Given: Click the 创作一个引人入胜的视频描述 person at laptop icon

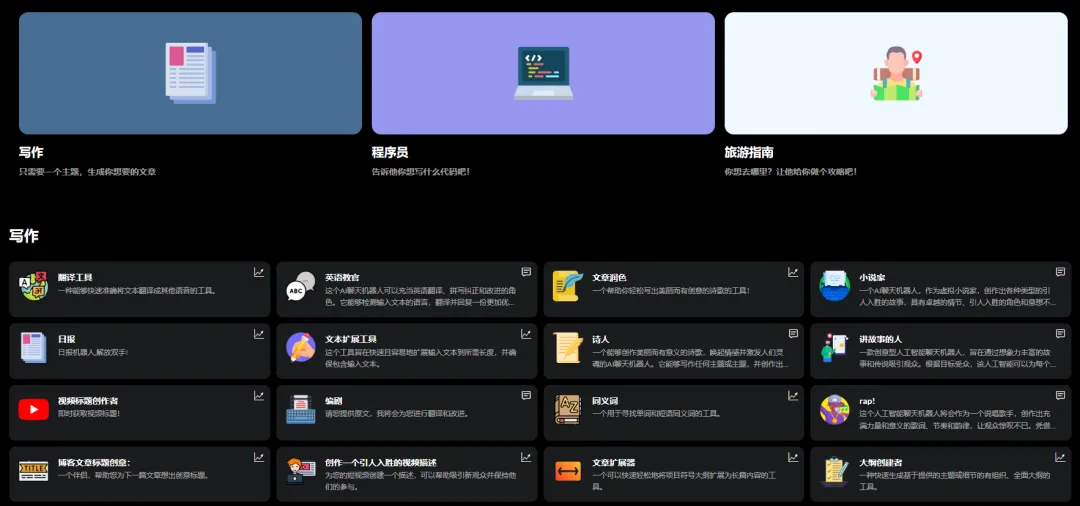Looking at the screenshot, I should [x=300, y=471].
